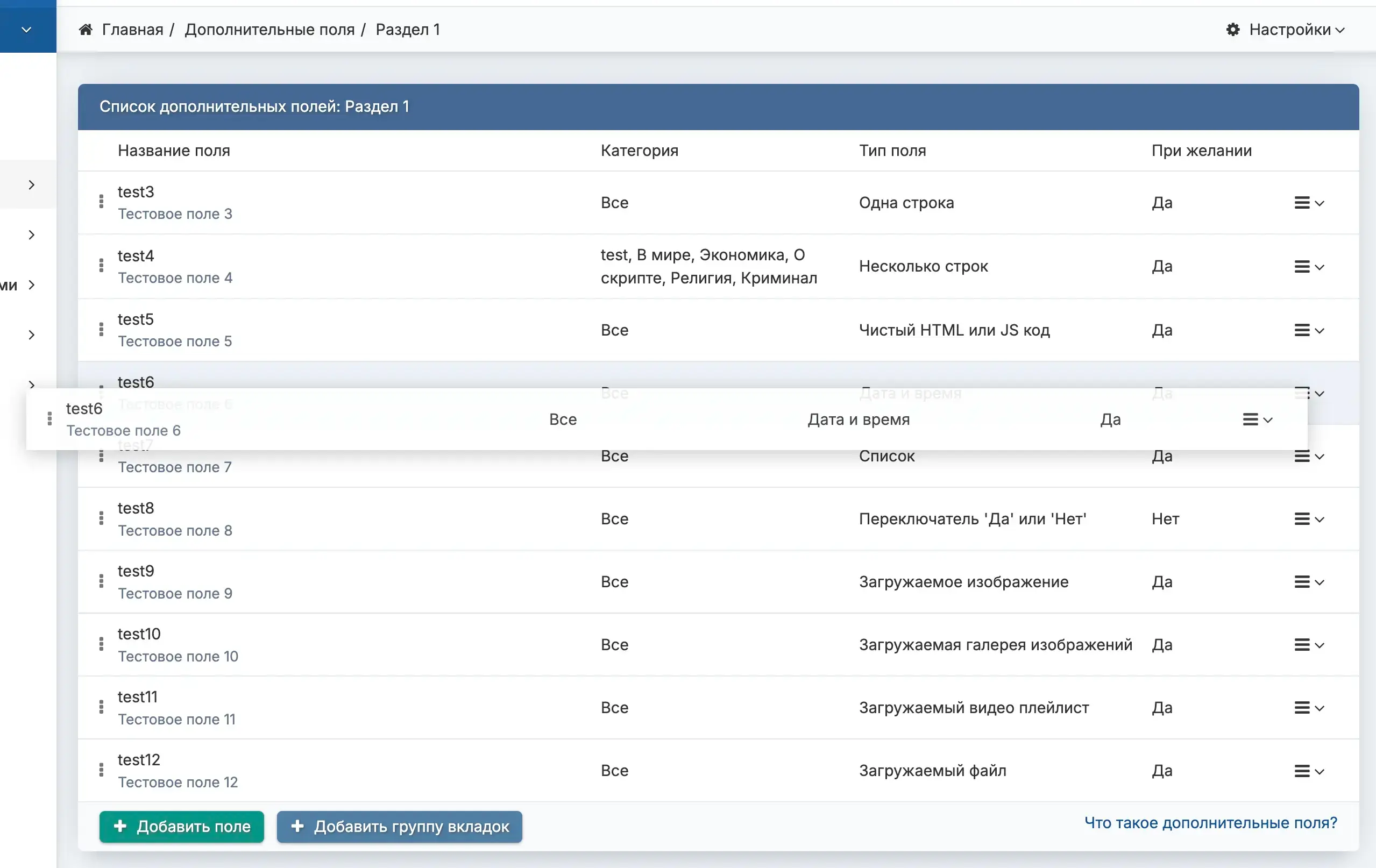The width and height of the screenshot is (1376, 868).
Task: Click the description Тестовое поле 11
Action: click(x=176, y=719)
